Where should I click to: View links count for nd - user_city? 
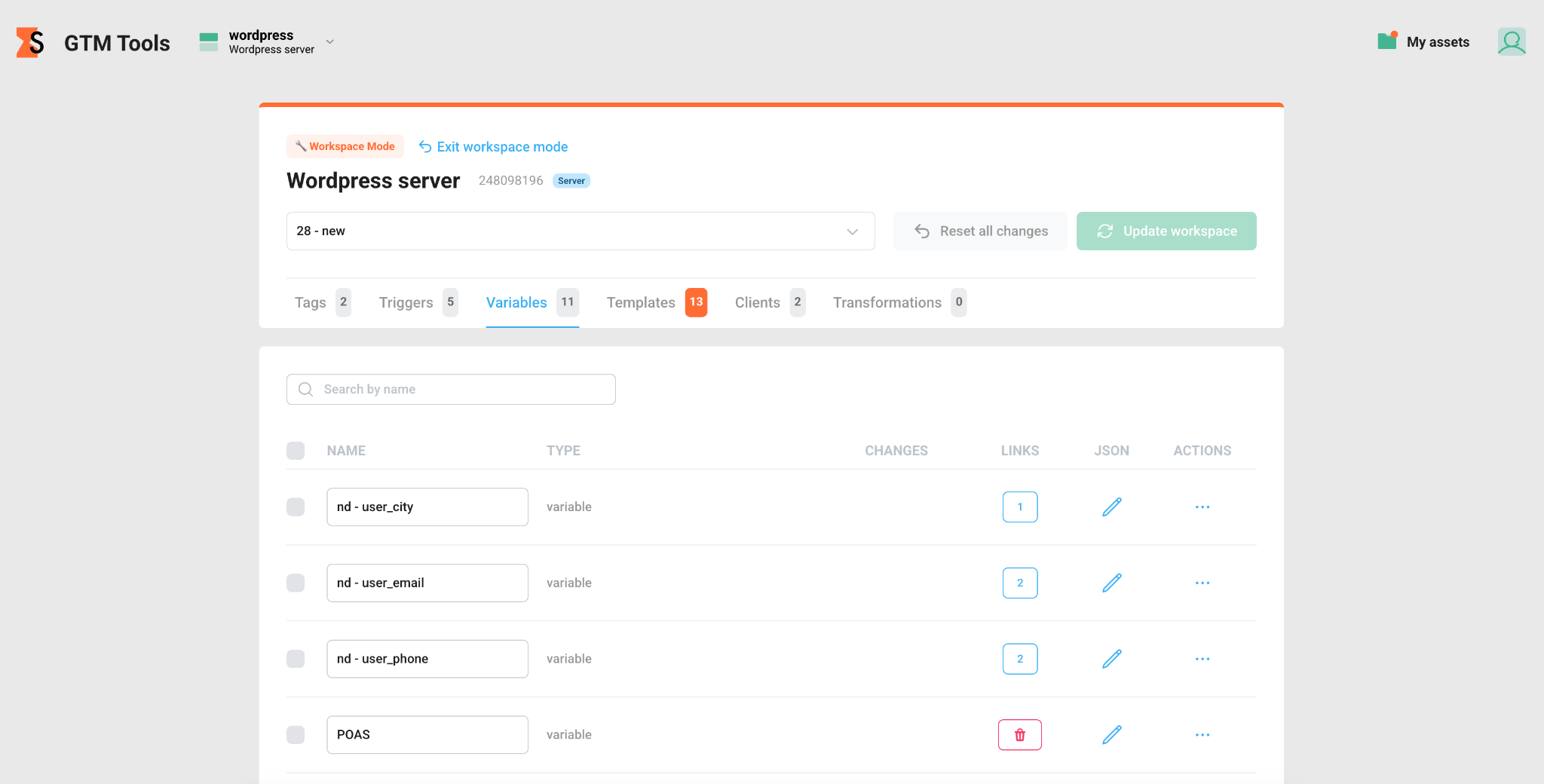1020,507
